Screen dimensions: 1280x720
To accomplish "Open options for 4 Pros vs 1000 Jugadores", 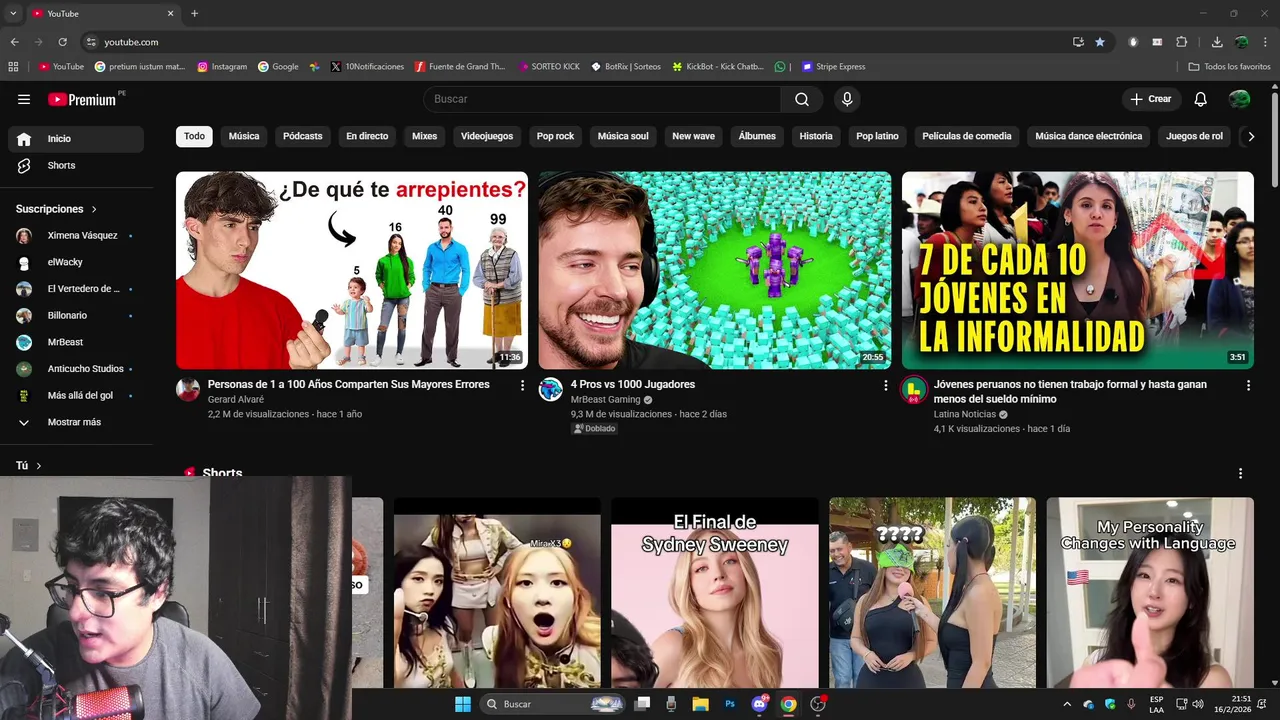I will pyautogui.click(x=885, y=385).
